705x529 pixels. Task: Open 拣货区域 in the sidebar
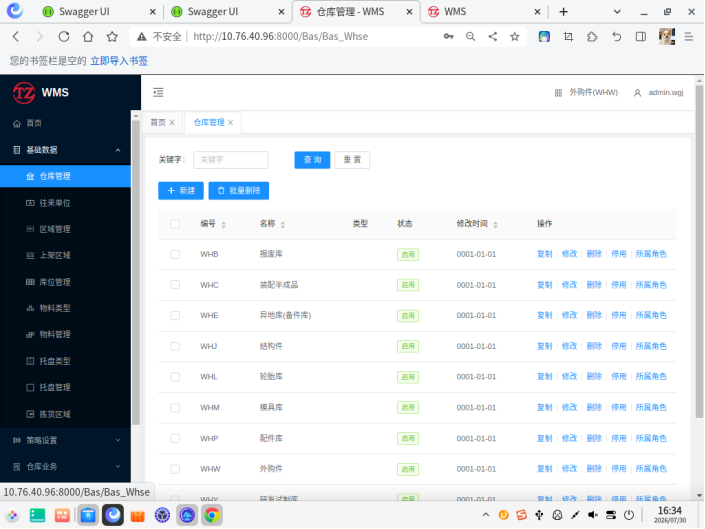click(x=65, y=414)
